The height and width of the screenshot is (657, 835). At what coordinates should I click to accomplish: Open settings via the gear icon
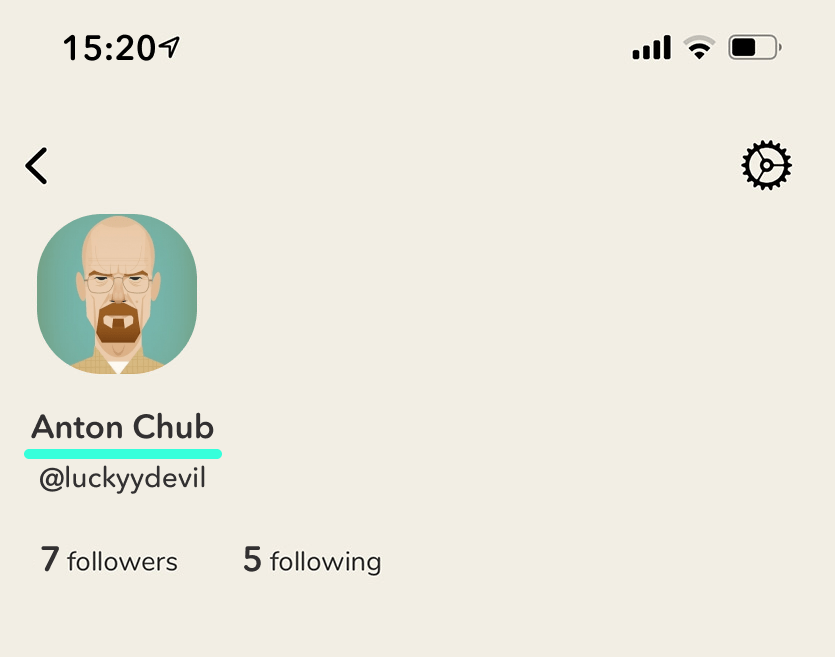click(766, 165)
